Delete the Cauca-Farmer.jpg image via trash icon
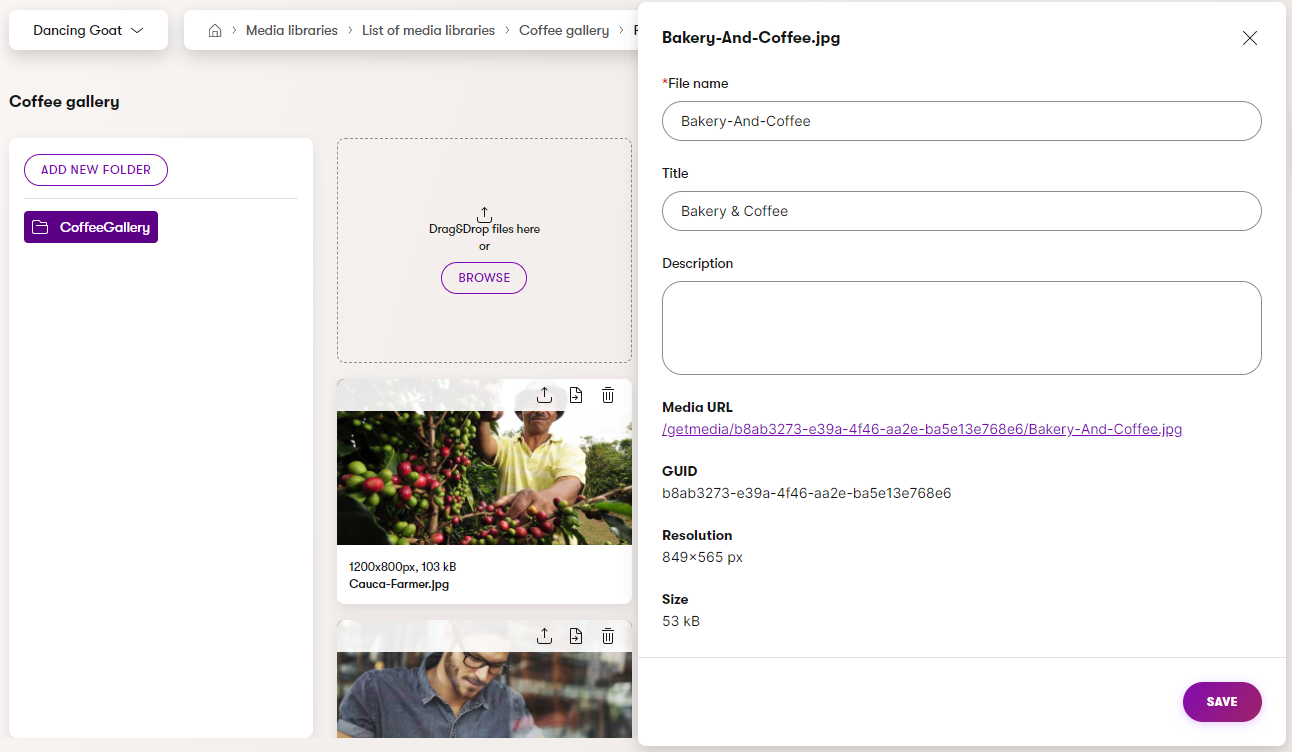 (x=608, y=395)
